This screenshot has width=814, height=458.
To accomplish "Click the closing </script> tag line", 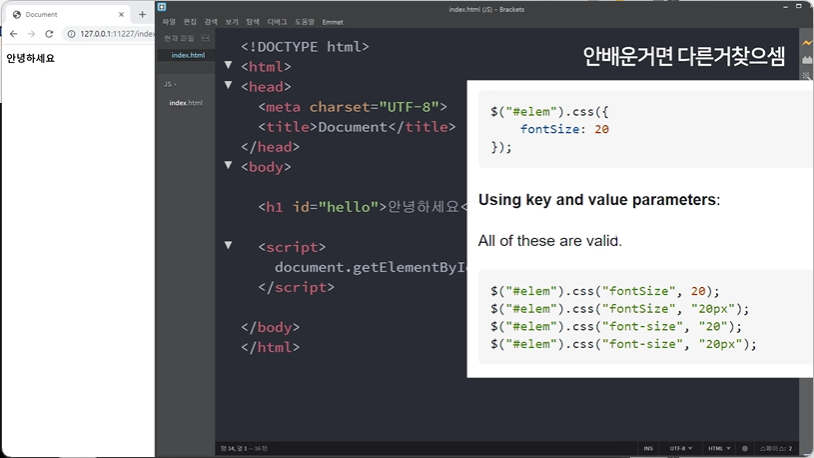I will [x=296, y=287].
